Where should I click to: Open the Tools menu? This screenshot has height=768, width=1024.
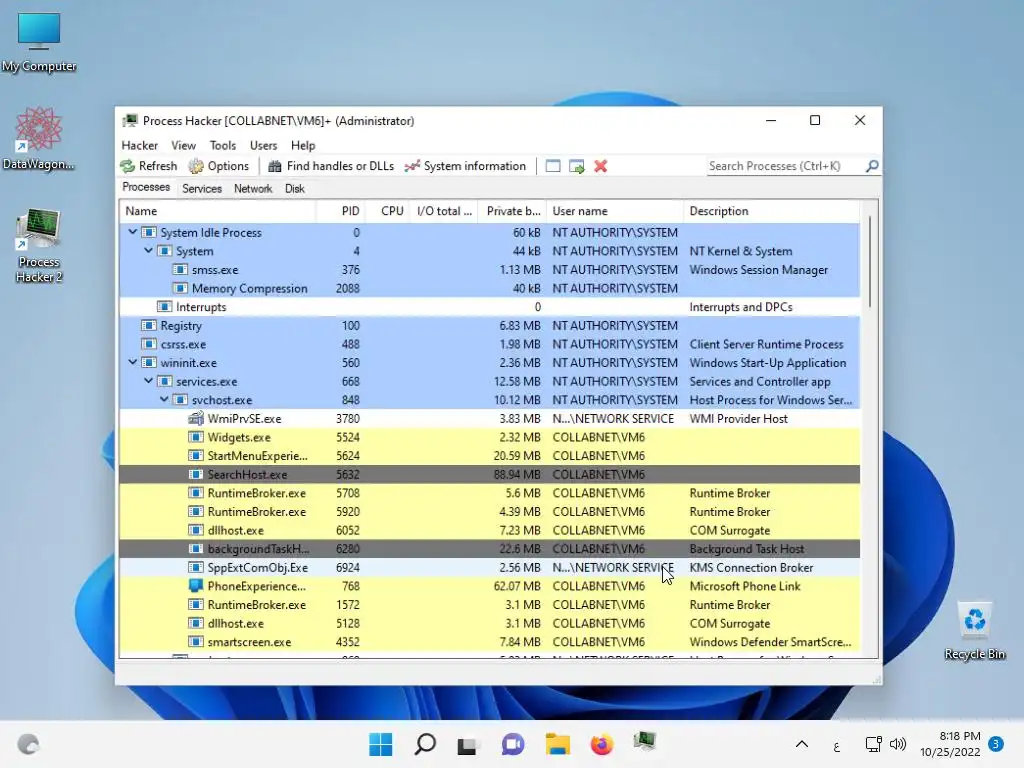223,145
